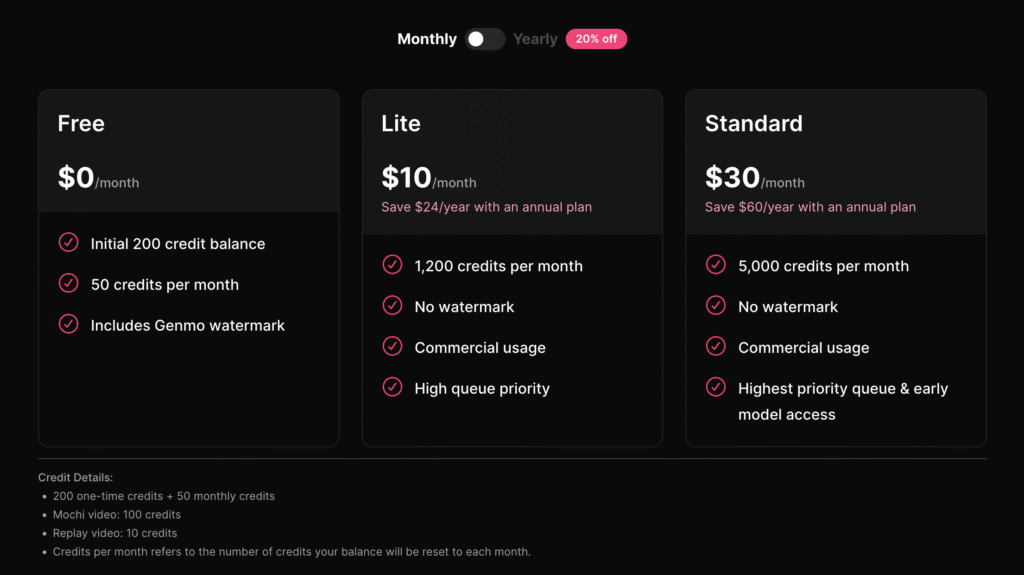Click the Lite plan Commercial usage checkmark
Viewport: 1024px width, 575px height.
(392, 346)
